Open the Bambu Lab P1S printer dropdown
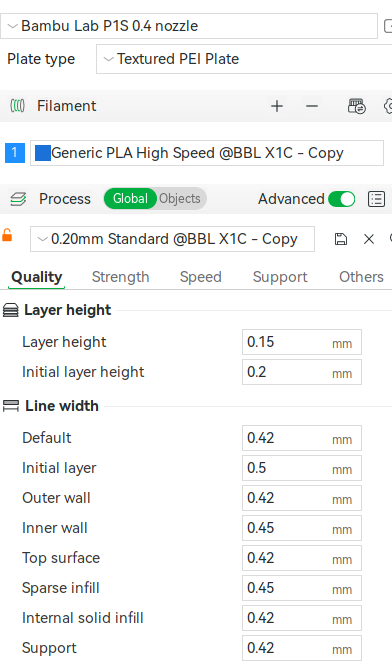 point(189,26)
